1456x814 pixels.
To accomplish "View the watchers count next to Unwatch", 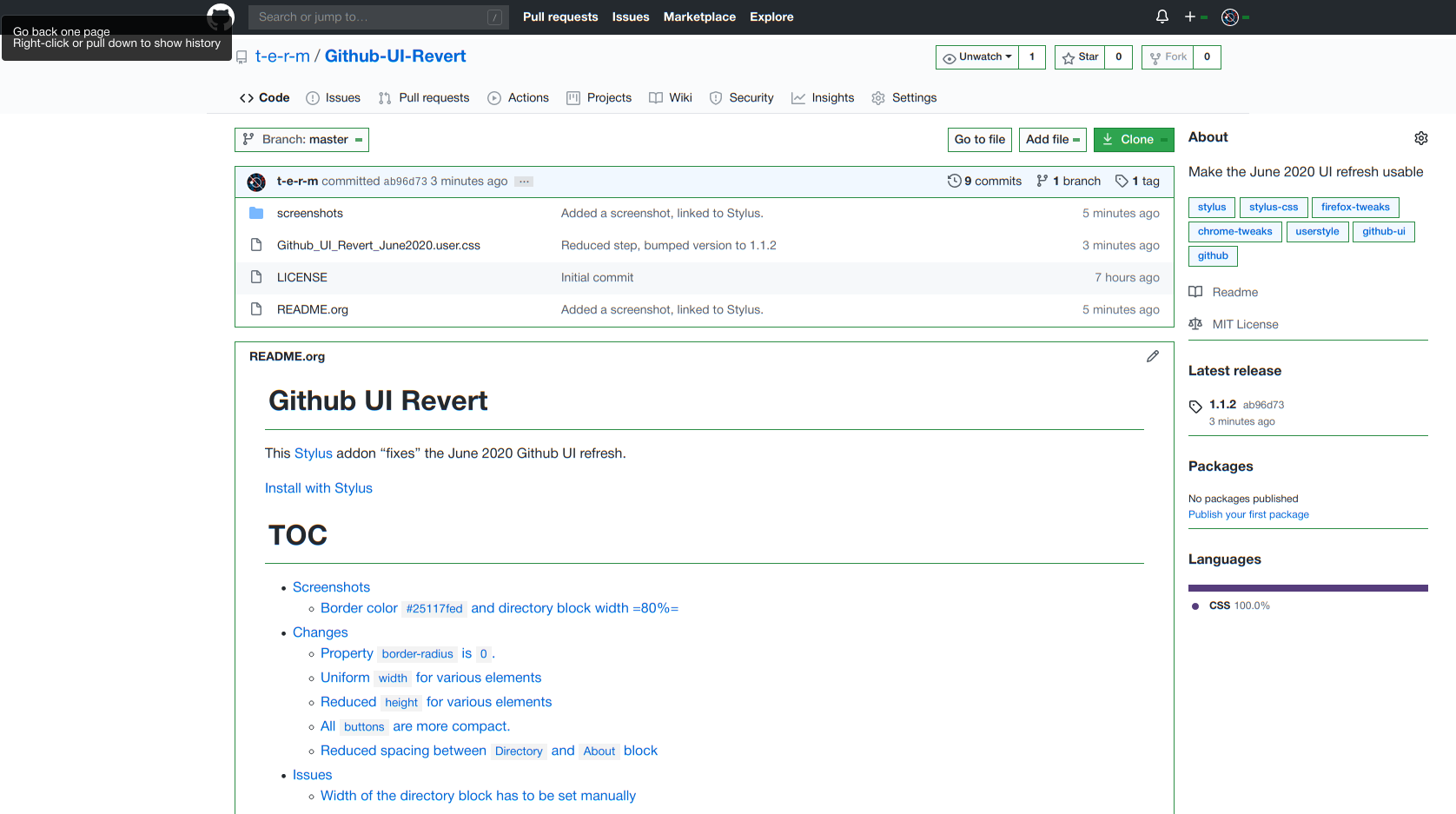I will coord(1032,57).
